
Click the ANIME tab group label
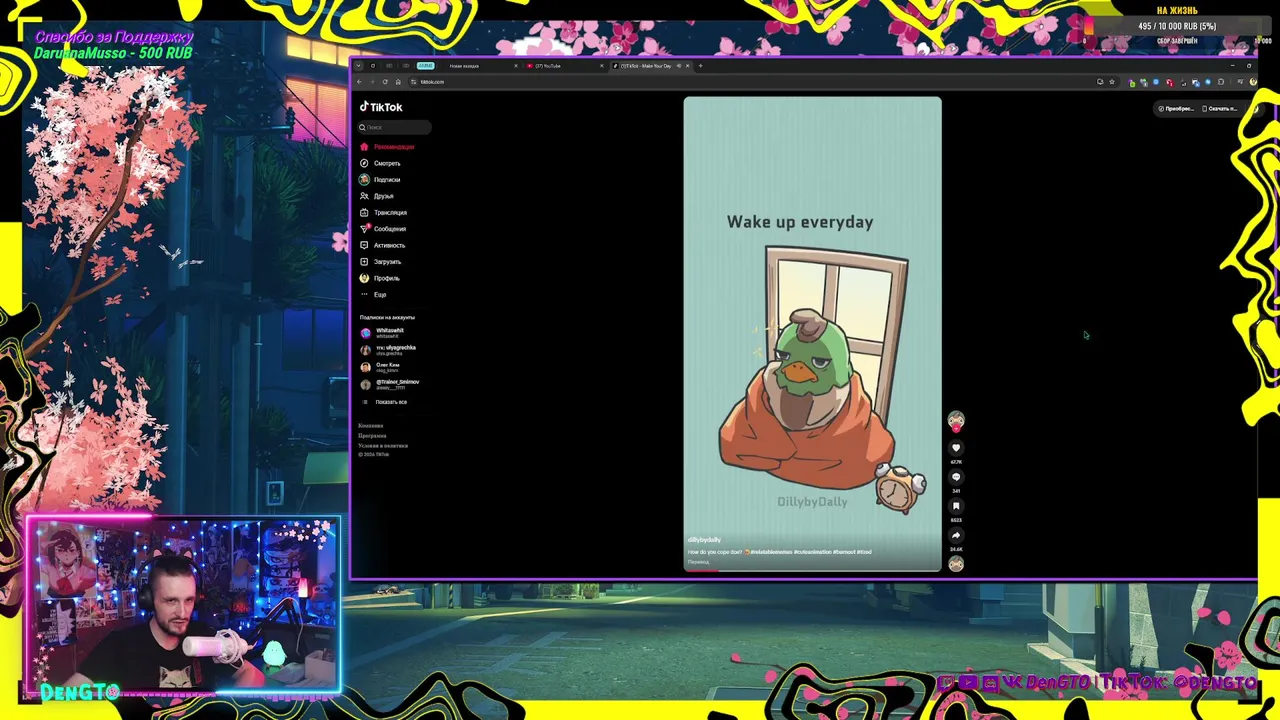[426, 66]
